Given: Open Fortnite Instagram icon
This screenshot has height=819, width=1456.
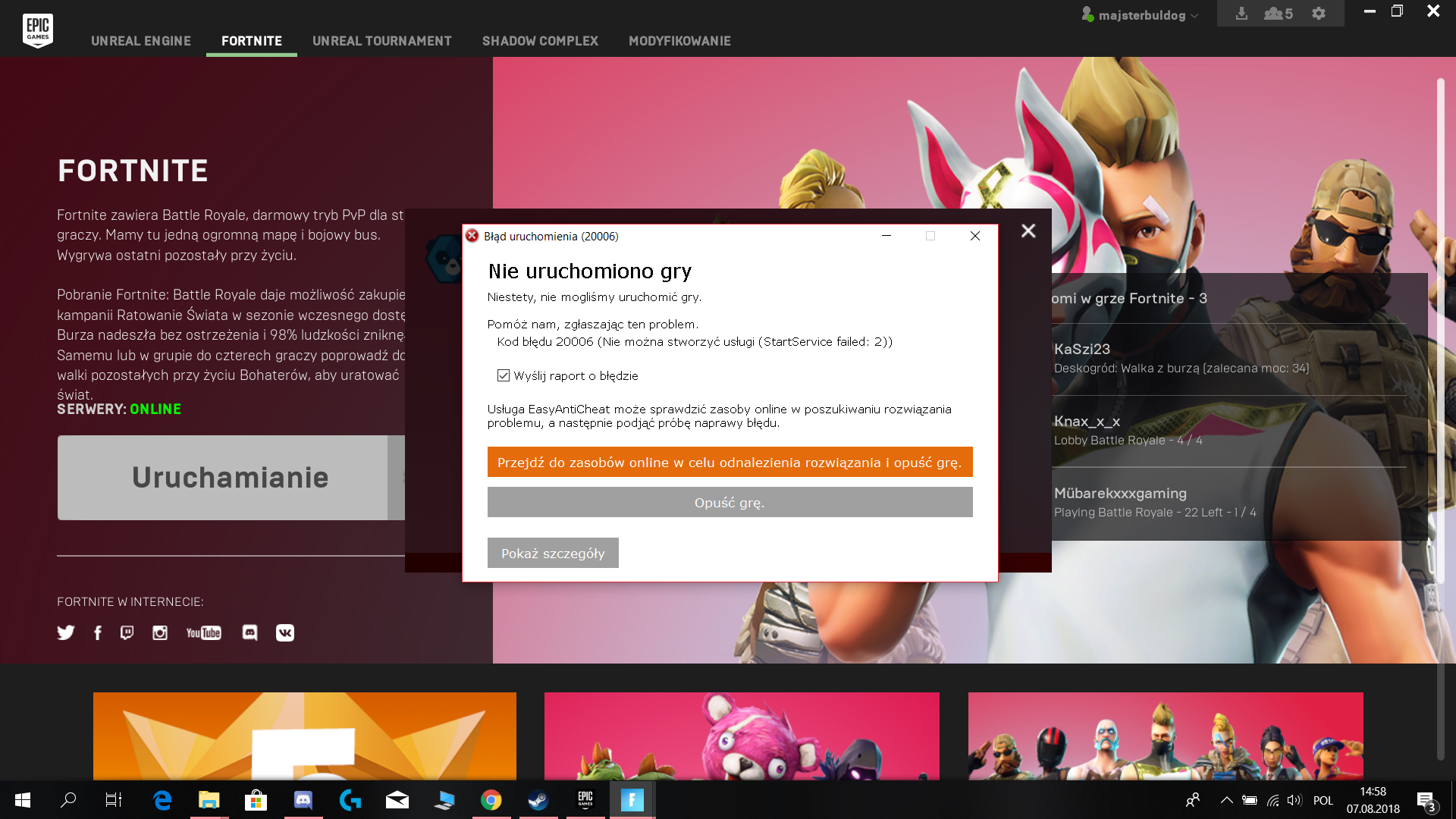Looking at the screenshot, I should [x=159, y=632].
